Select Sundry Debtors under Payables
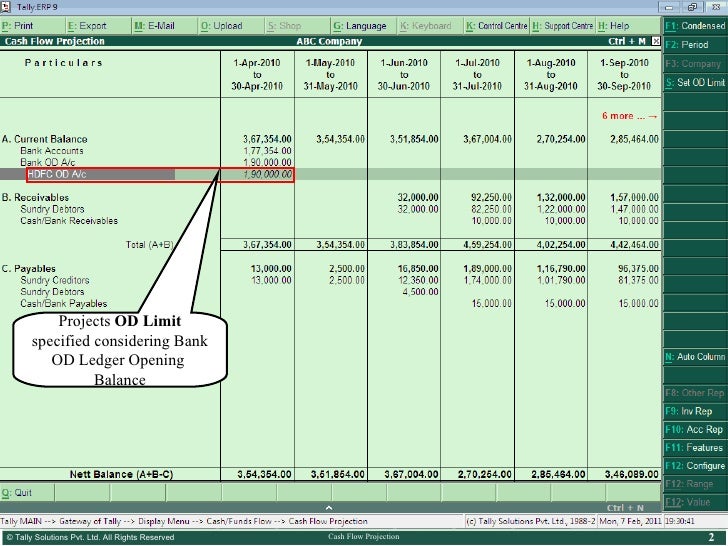 52,292
